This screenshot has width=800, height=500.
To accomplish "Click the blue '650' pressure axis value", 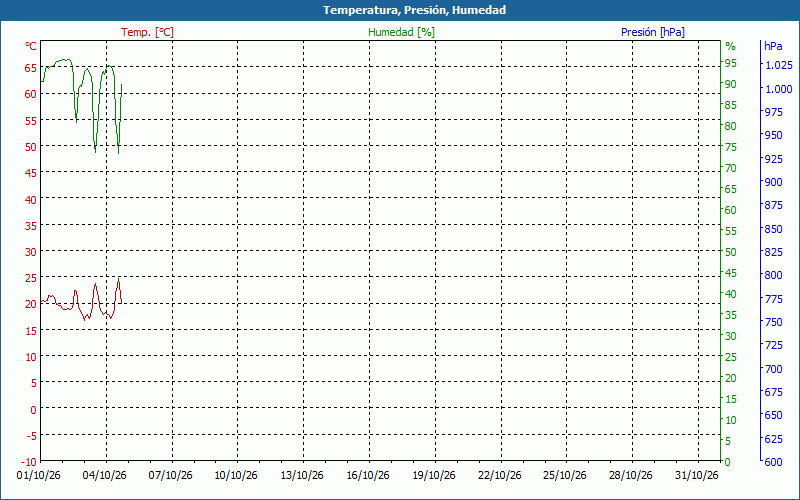I will (x=773, y=415).
